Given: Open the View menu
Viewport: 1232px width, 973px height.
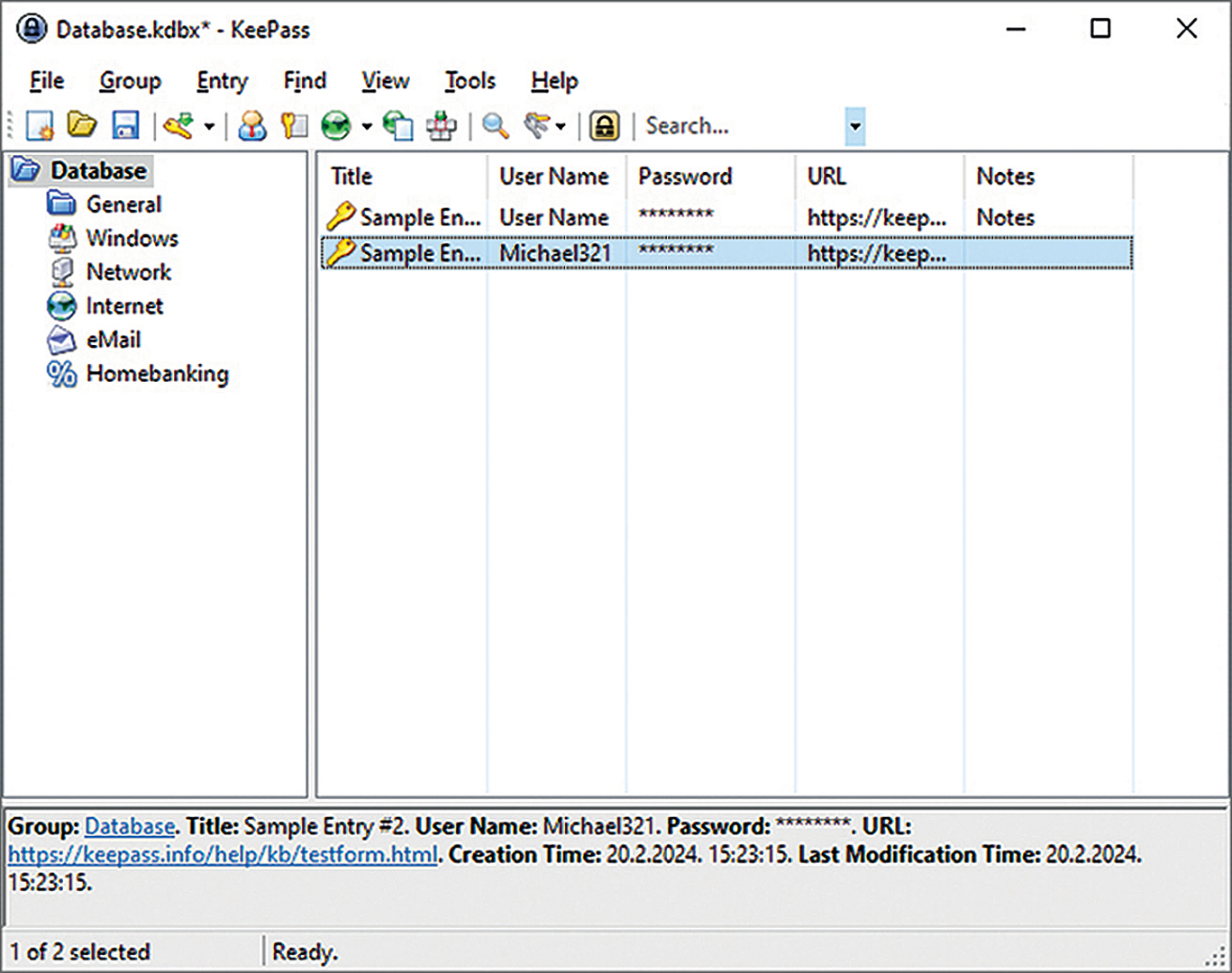Looking at the screenshot, I should pyautogui.click(x=386, y=81).
